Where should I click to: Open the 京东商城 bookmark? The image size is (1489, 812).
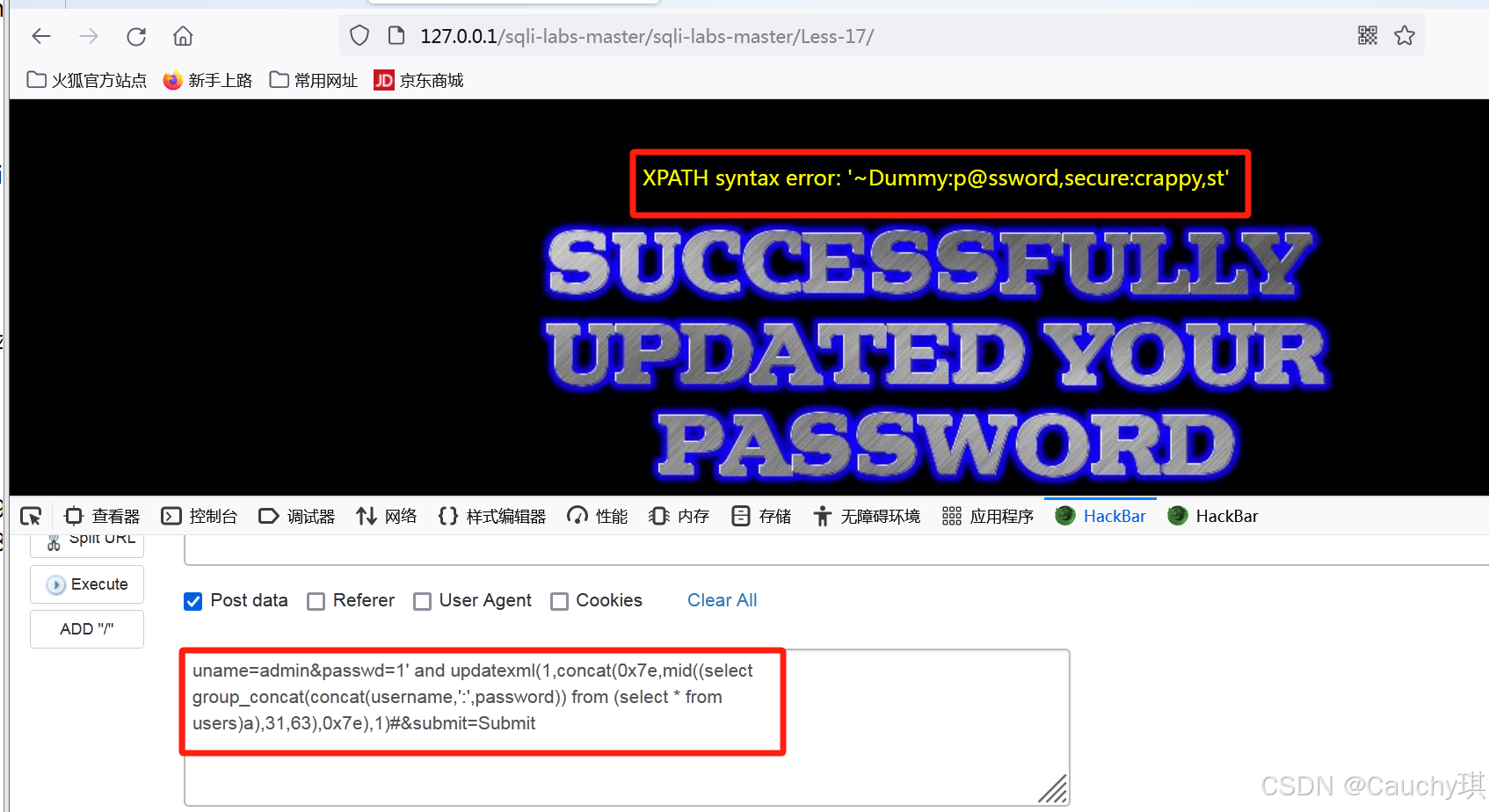pyautogui.click(x=418, y=80)
